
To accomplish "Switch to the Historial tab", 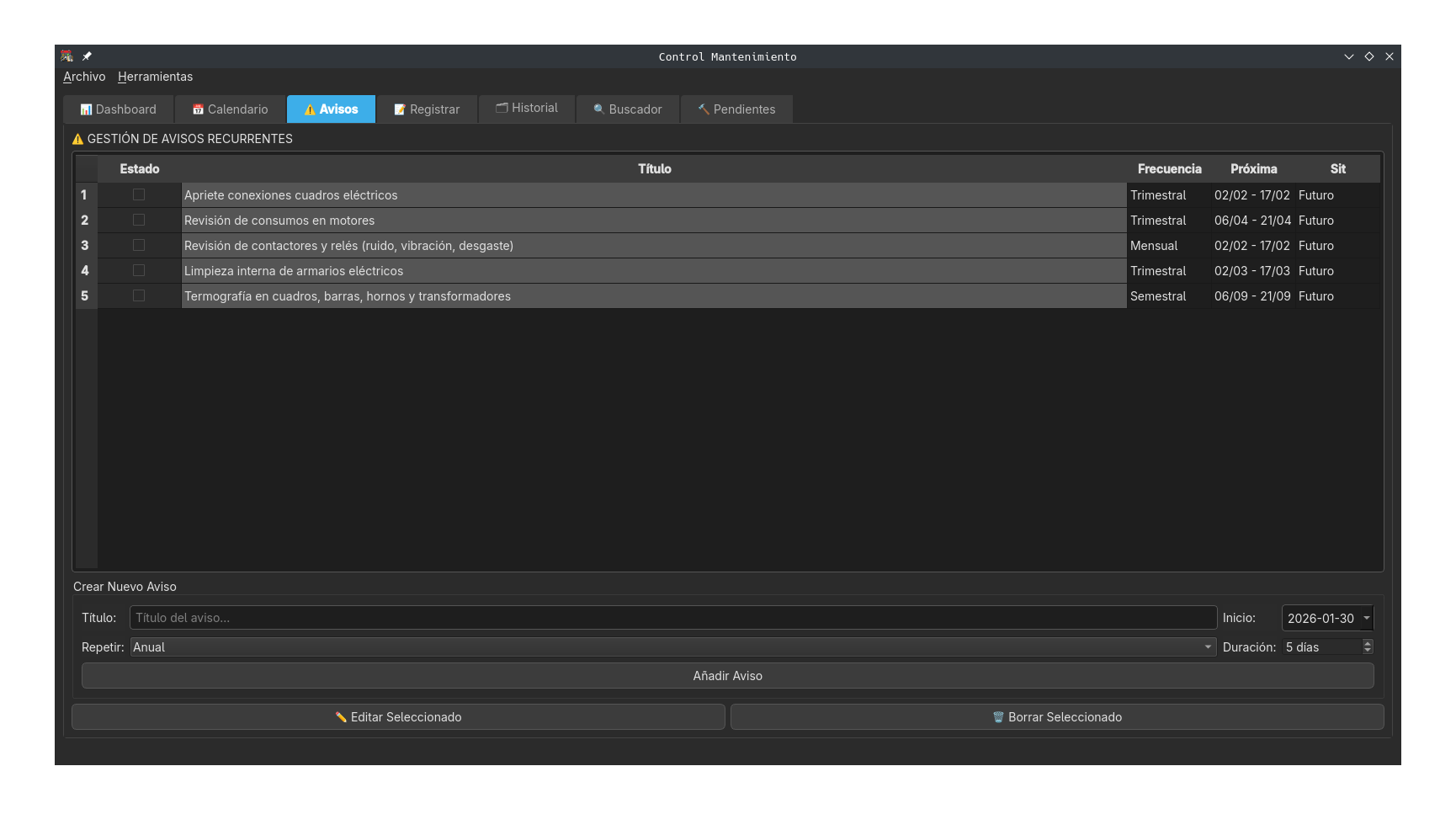I will 527,109.
